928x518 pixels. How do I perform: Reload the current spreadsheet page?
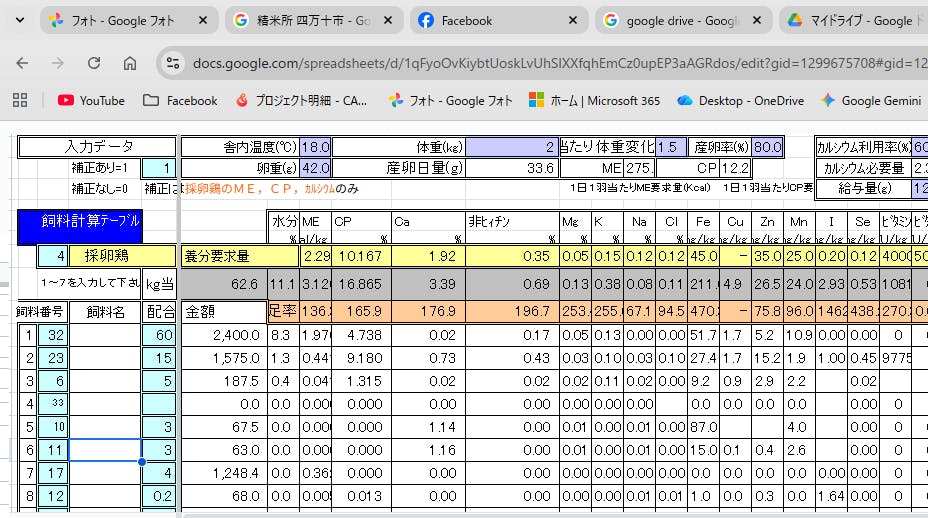[94, 63]
